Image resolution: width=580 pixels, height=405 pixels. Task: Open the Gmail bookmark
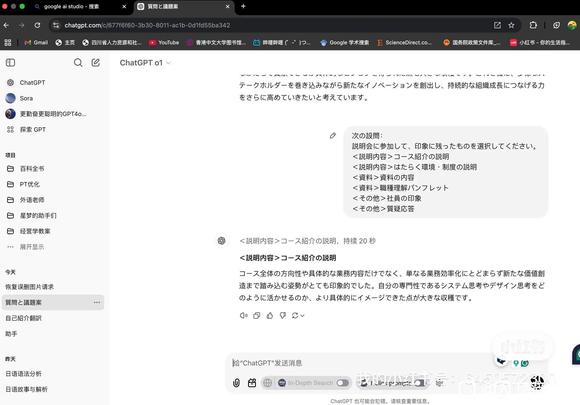click(x=36, y=43)
